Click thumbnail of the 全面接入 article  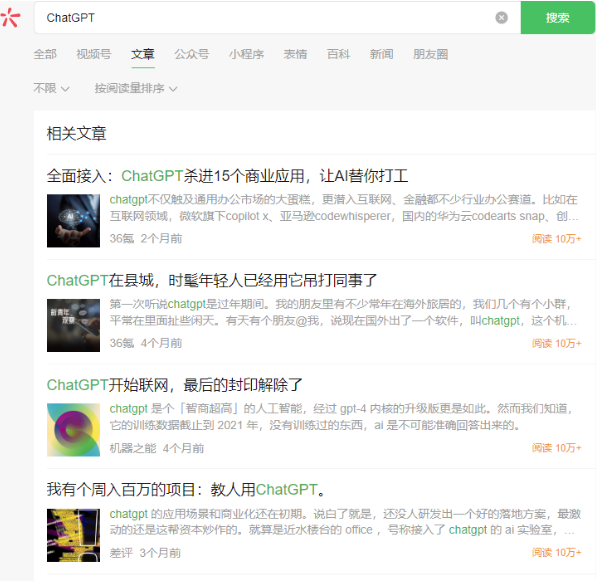[73, 221]
